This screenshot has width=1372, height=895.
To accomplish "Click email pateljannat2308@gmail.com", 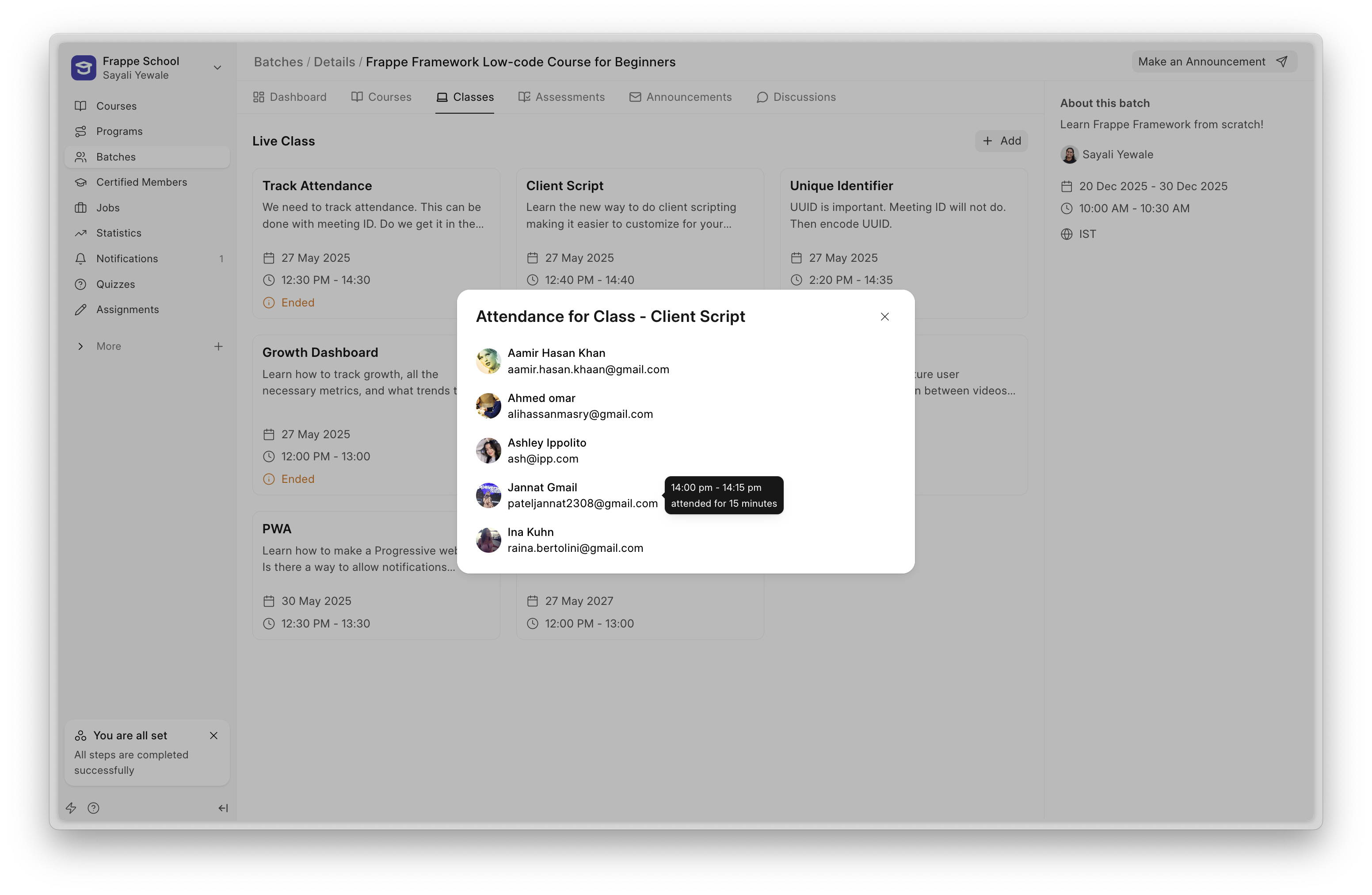I will coord(582,503).
